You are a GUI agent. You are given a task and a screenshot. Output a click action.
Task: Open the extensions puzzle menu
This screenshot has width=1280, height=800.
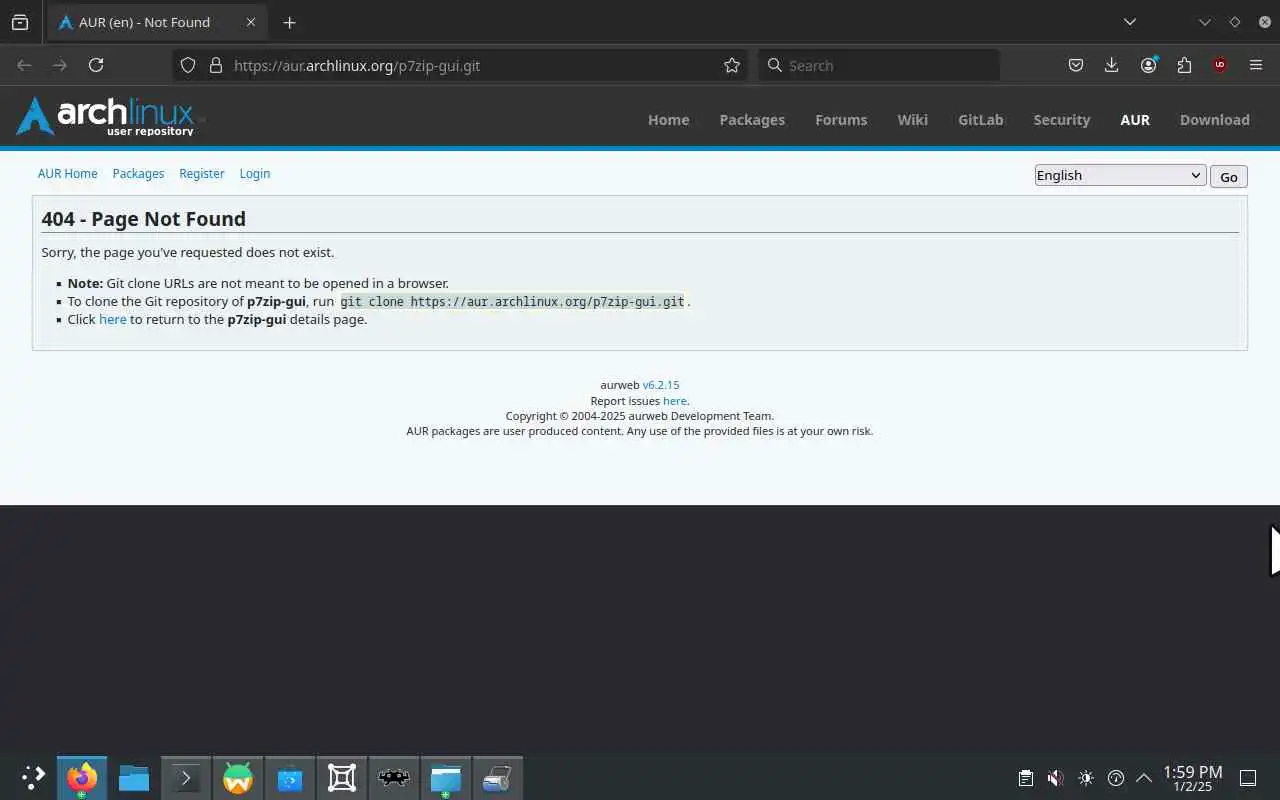tap(1184, 65)
